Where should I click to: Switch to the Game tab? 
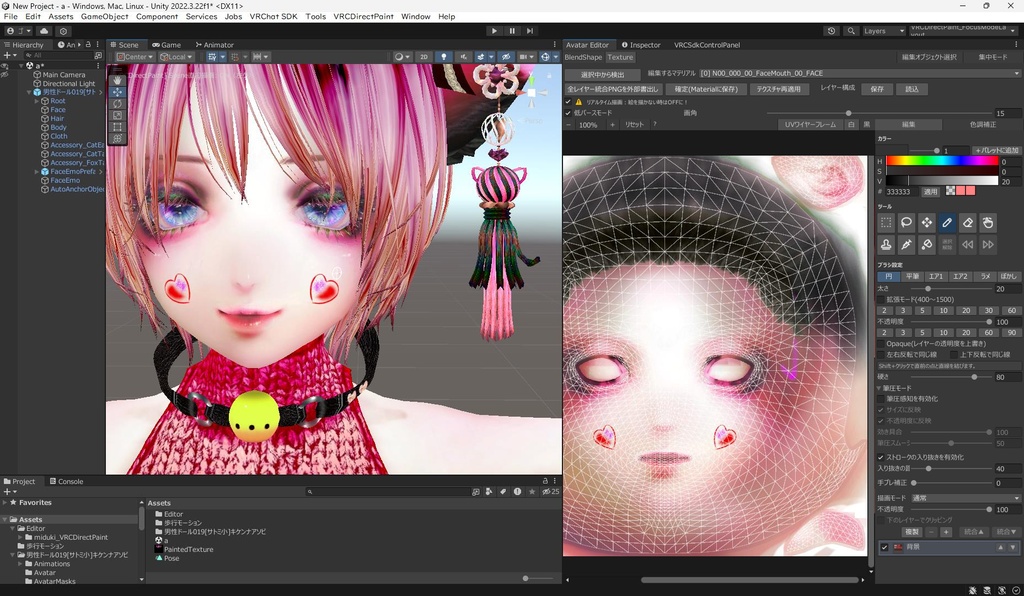click(167, 45)
